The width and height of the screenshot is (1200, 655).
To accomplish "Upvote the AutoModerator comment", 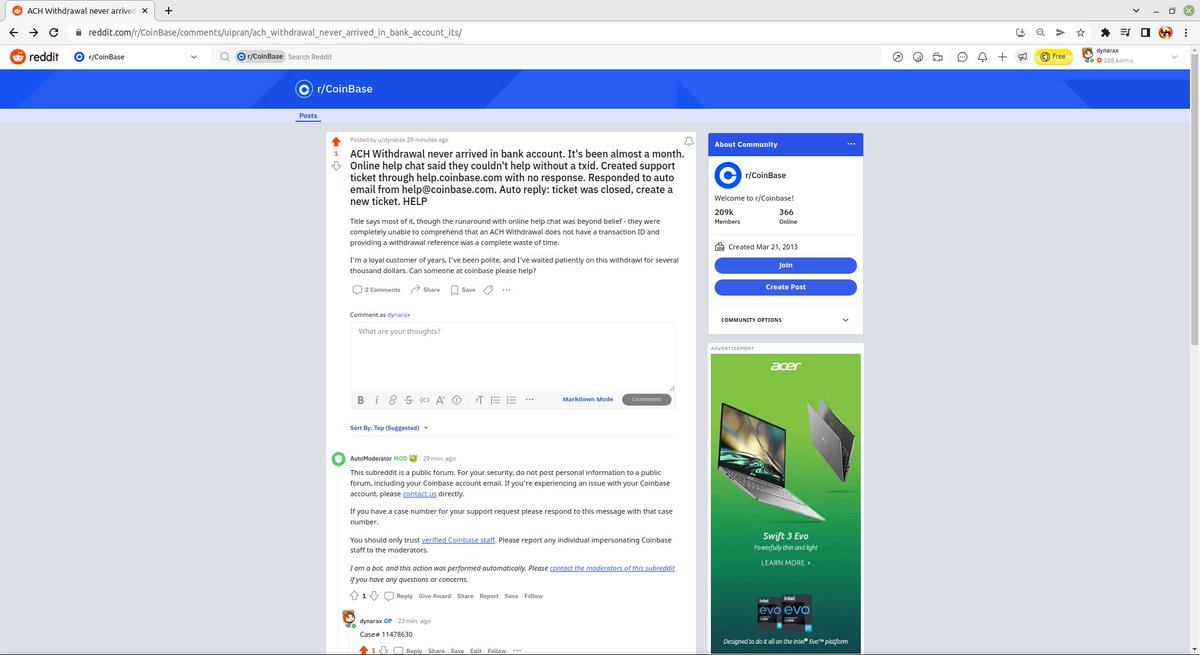I will tap(353, 596).
